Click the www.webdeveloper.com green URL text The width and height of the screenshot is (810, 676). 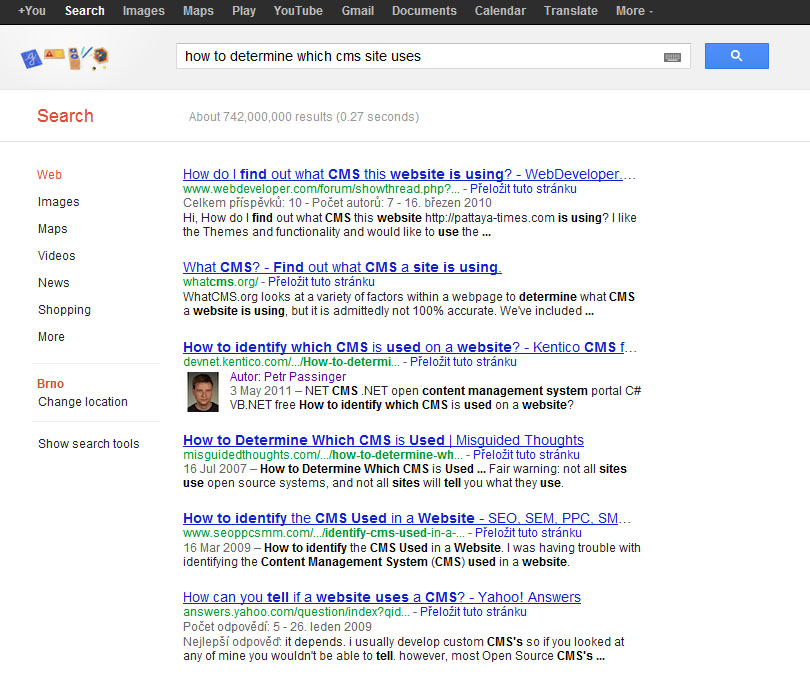(321, 189)
